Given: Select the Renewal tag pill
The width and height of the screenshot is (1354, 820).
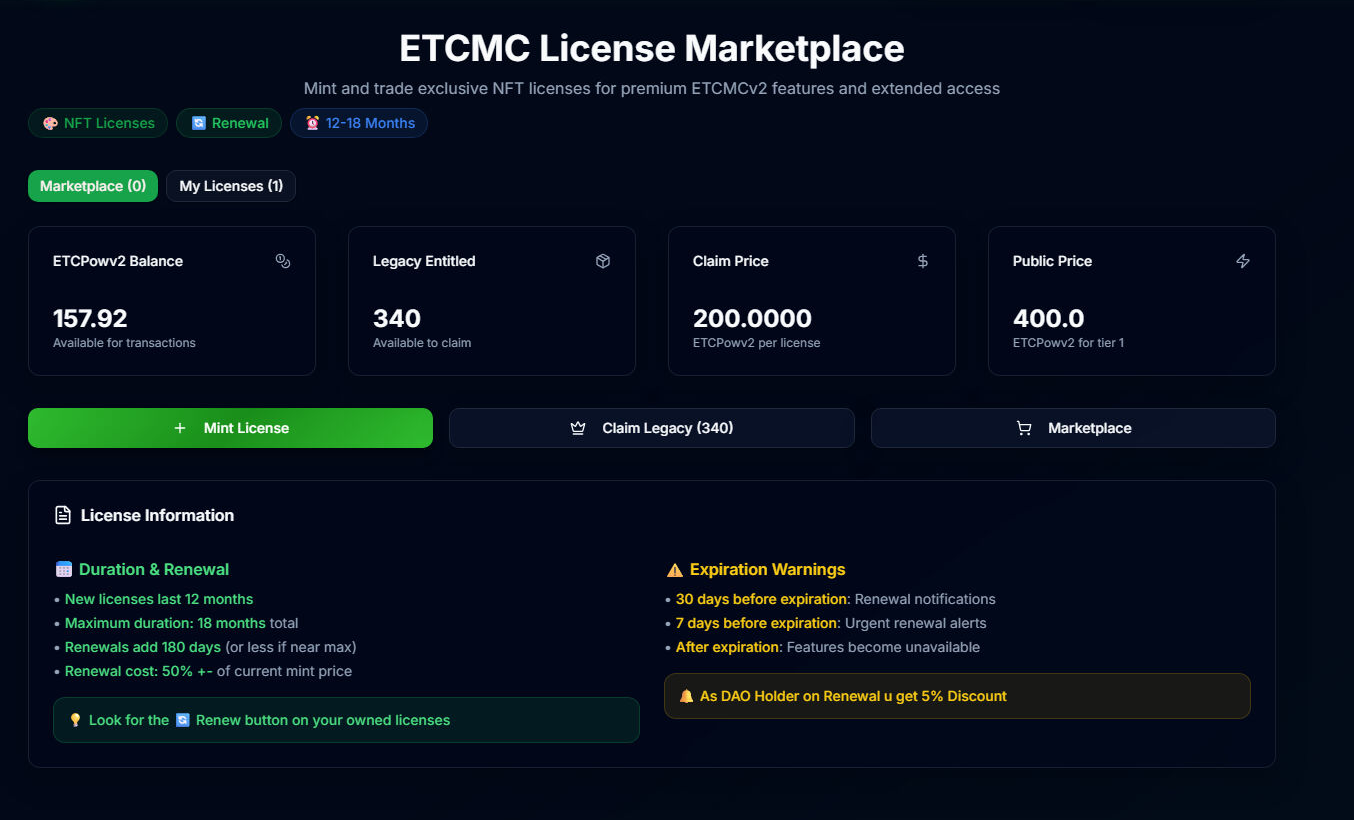Looking at the screenshot, I should click(229, 123).
